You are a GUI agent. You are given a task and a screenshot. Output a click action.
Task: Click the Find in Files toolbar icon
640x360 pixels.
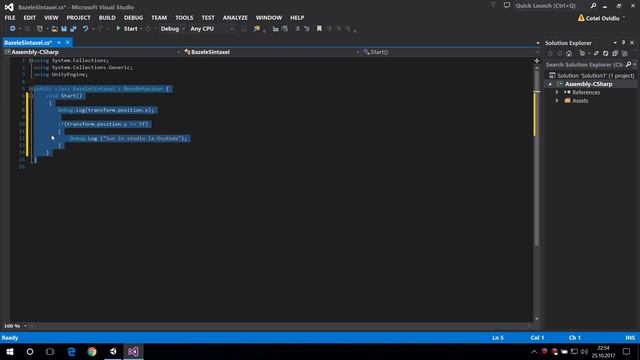(x=257, y=29)
